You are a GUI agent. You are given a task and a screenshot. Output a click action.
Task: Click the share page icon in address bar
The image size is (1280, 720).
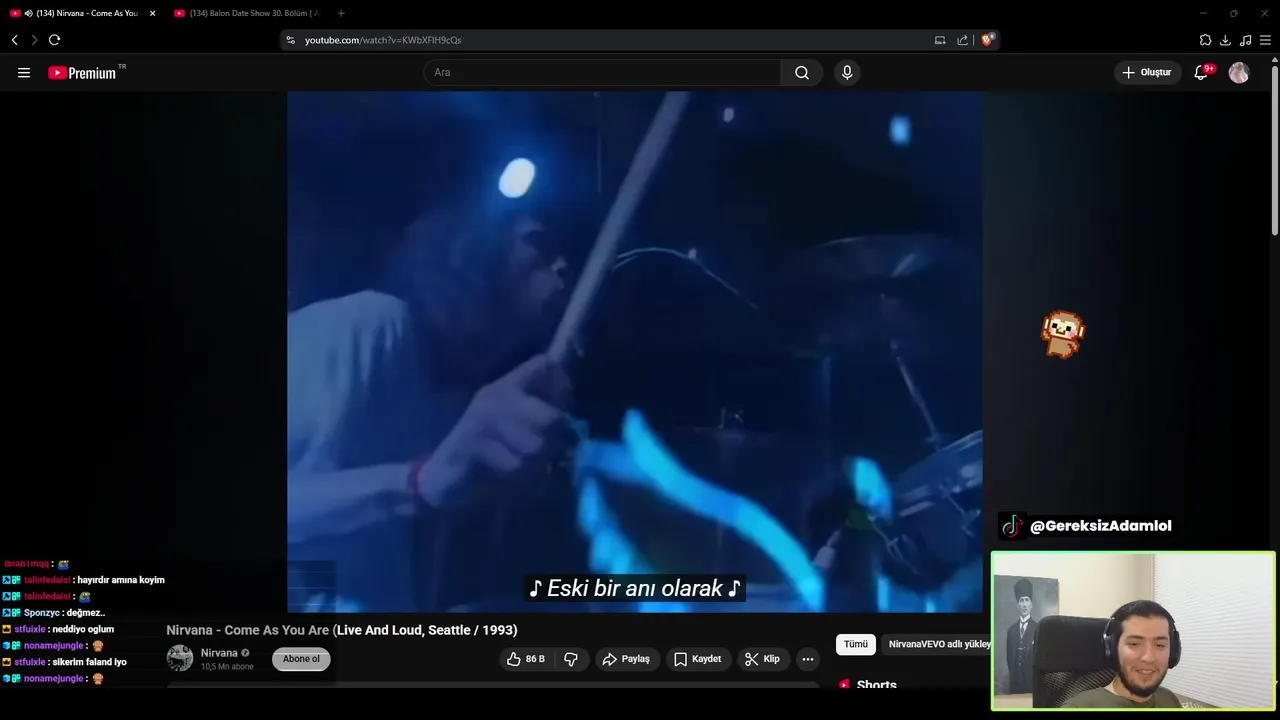coord(962,40)
